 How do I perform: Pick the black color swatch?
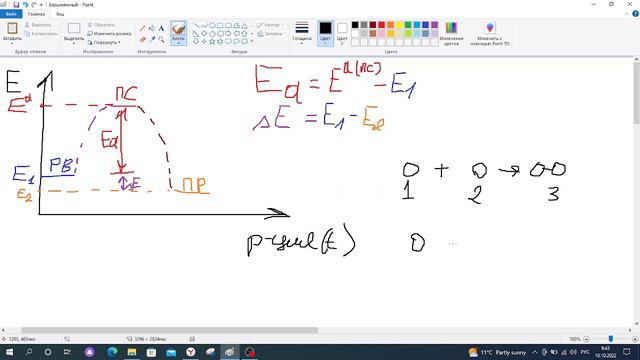point(355,25)
